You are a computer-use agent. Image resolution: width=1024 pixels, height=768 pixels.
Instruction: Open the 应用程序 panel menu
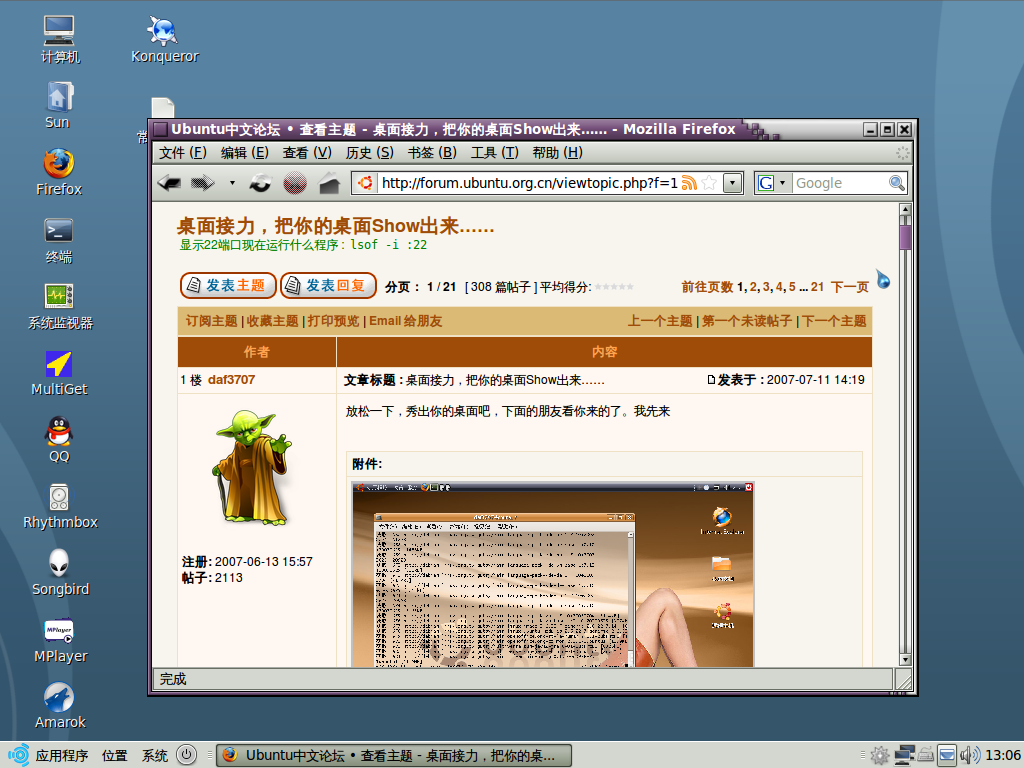[61, 756]
